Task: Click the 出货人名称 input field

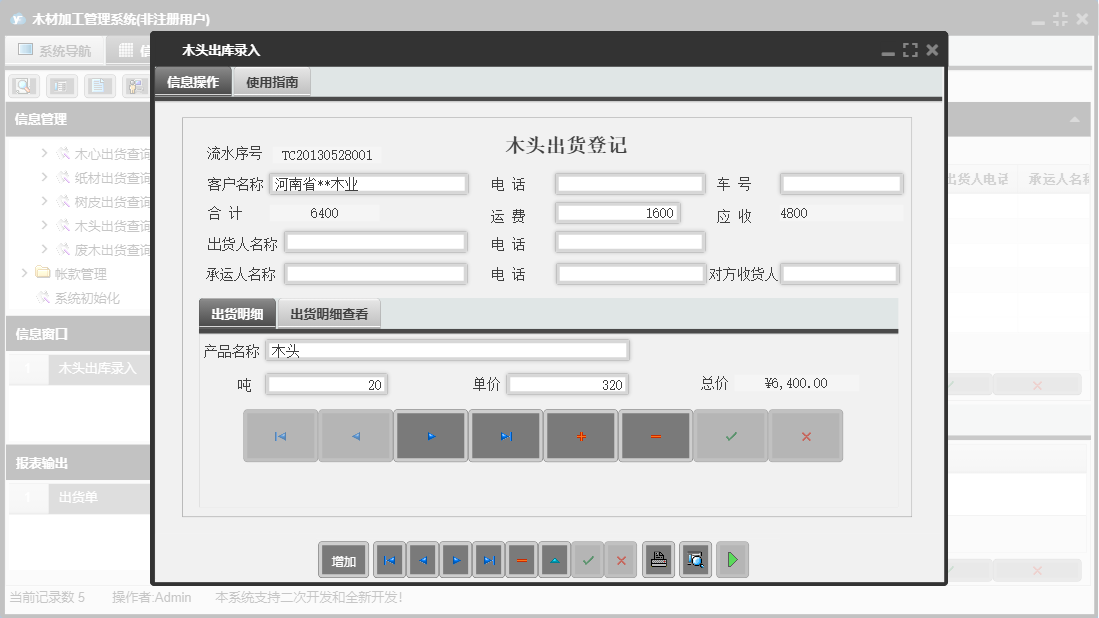Action: (x=375, y=241)
